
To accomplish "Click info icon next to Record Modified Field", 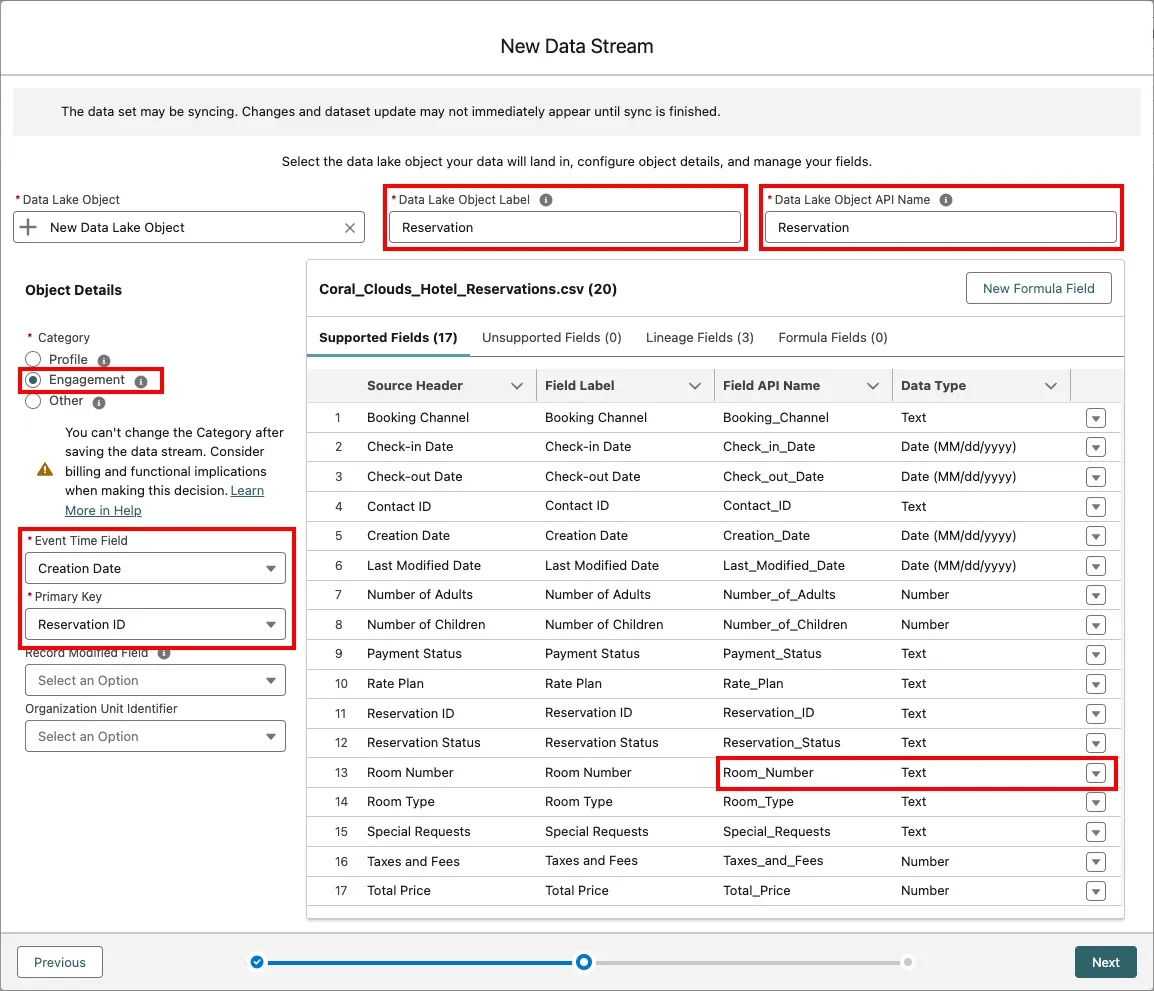I will coord(164,653).
